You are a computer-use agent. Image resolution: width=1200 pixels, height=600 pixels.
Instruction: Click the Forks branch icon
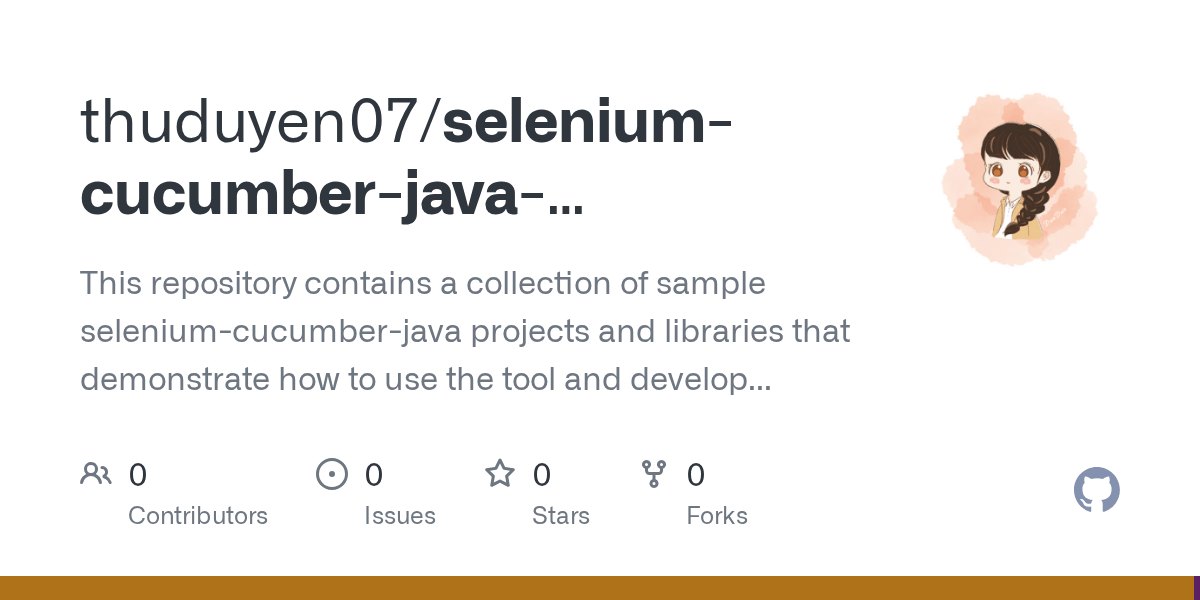click(654, 474)
